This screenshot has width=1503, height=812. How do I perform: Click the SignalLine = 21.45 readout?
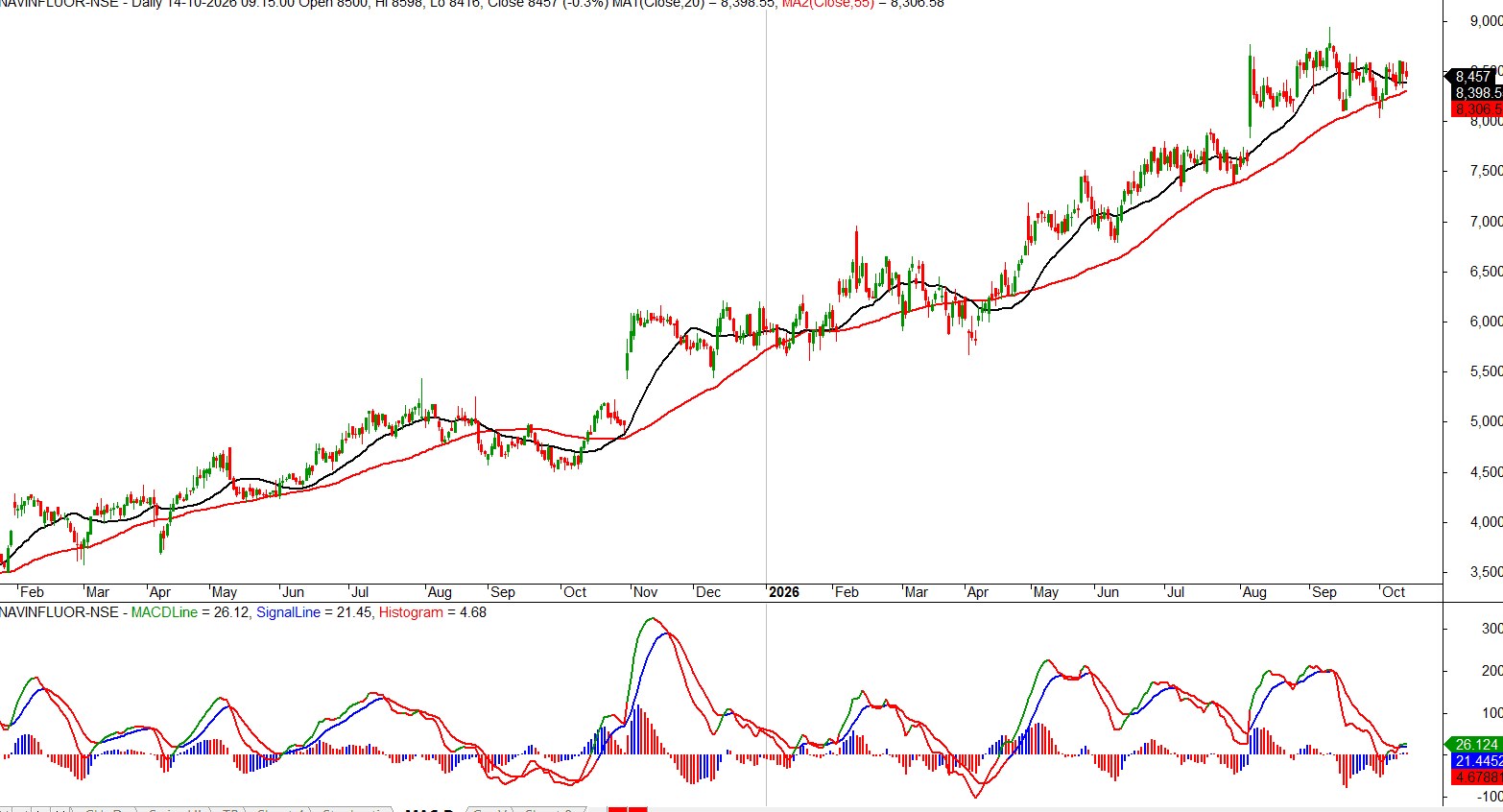coord(314,612)
